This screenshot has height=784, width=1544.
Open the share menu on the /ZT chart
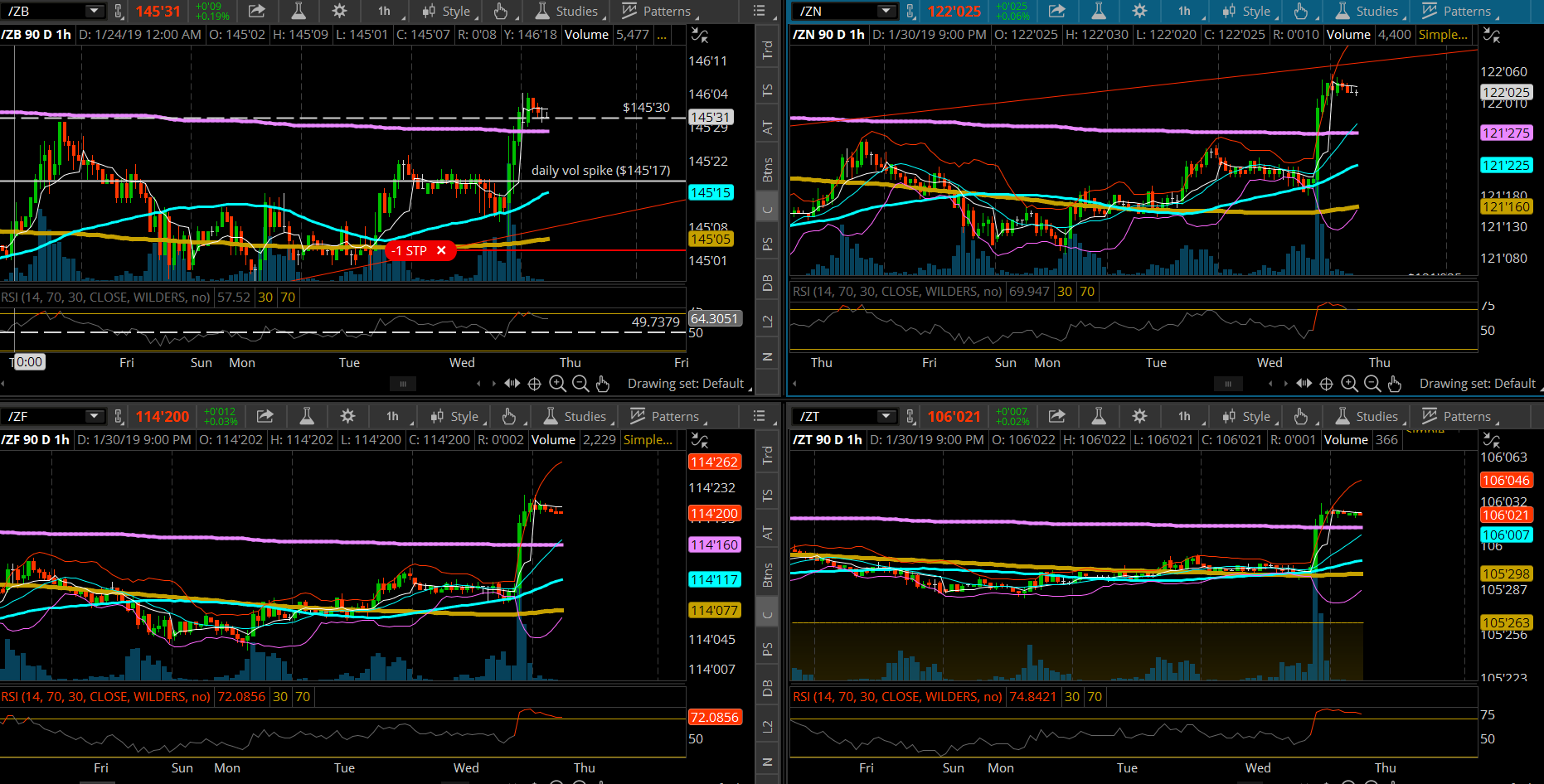tap(1057, 416)
